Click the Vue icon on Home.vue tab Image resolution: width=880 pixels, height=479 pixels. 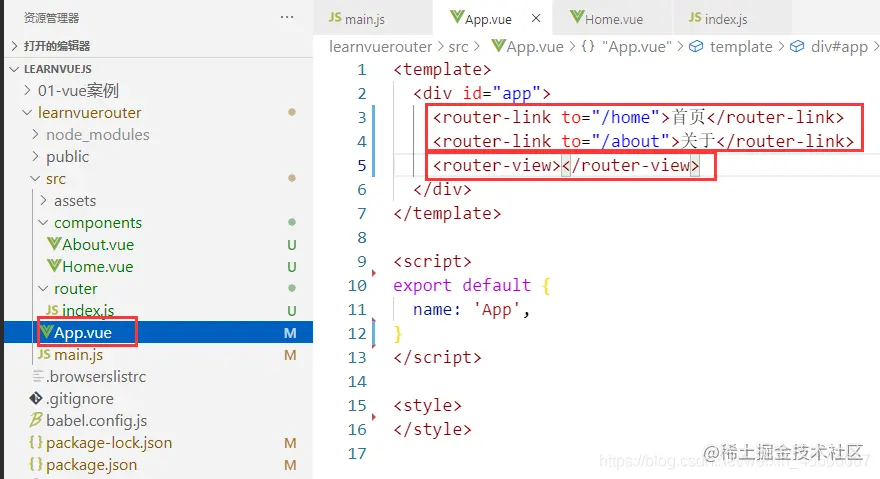pyautogui.click(x=577, y=17)
